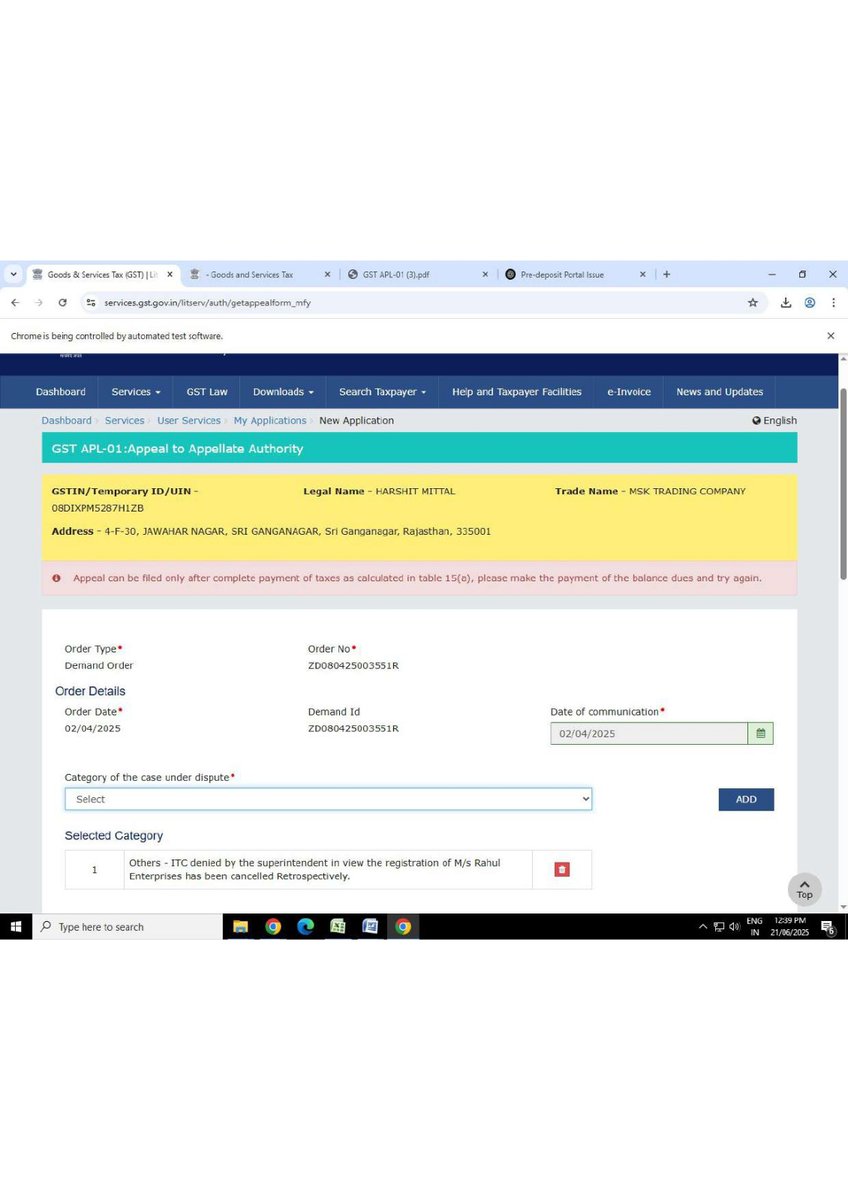Open the Chrome downloads icon
848x1200 pixels.
coord(786,302)
